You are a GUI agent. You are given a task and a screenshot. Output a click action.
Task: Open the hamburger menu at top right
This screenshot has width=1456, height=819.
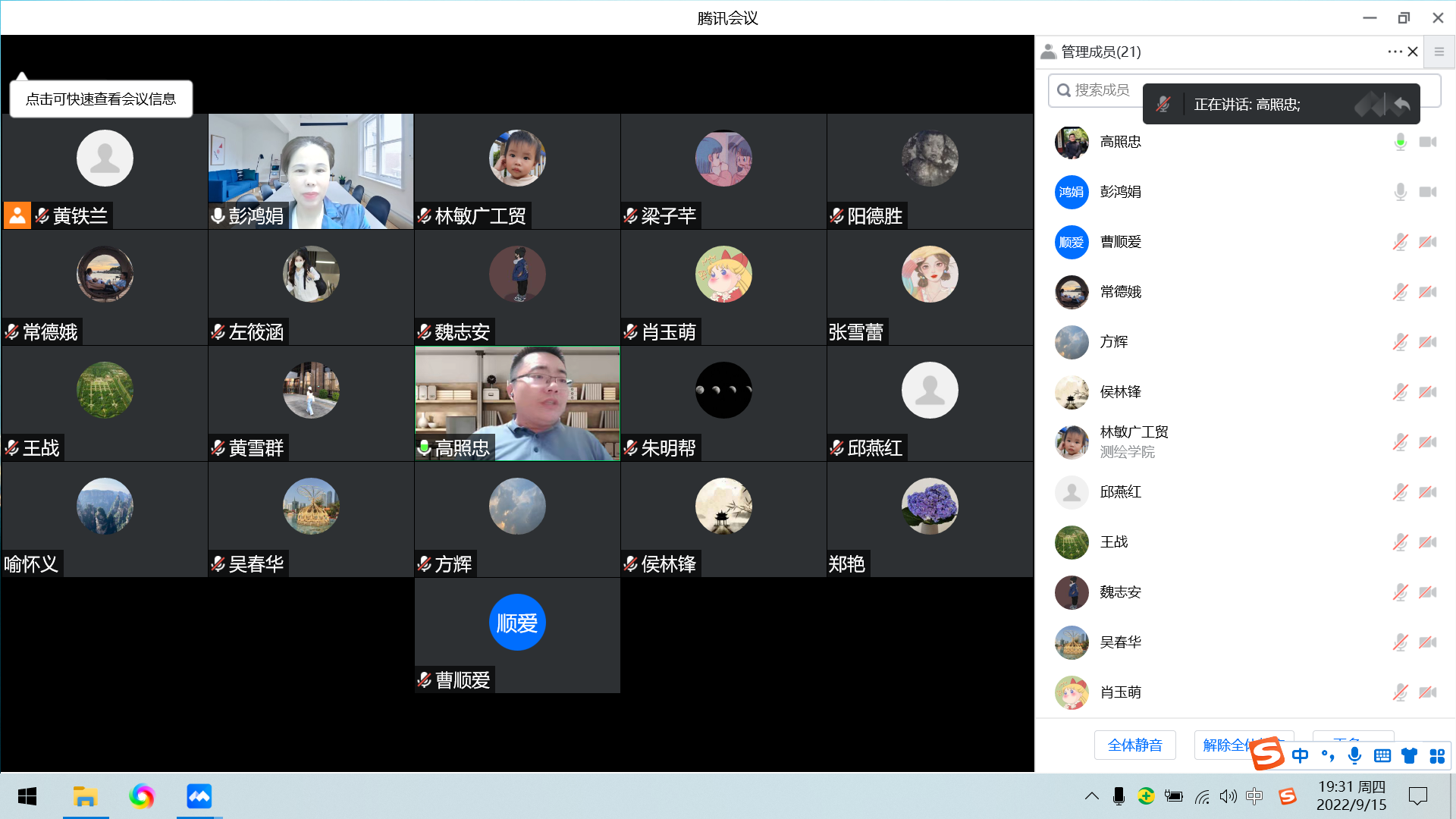tap(1439, 52)
